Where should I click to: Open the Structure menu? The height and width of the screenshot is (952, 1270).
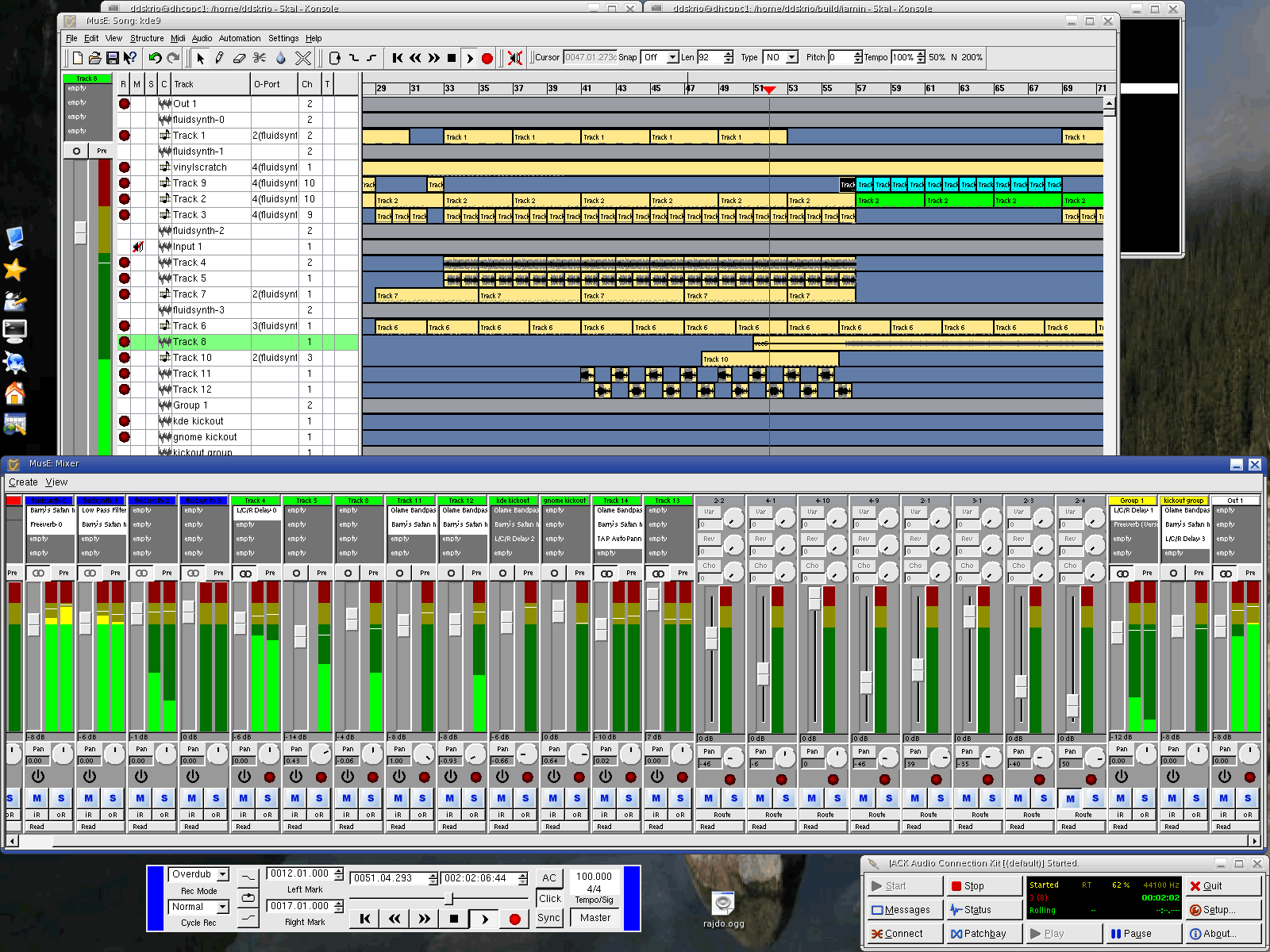[147, 38]
